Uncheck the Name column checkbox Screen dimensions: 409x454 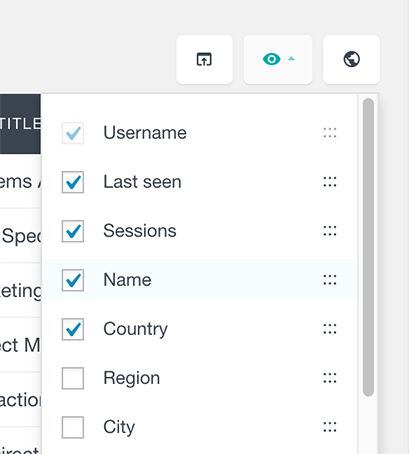pos(73,280)
